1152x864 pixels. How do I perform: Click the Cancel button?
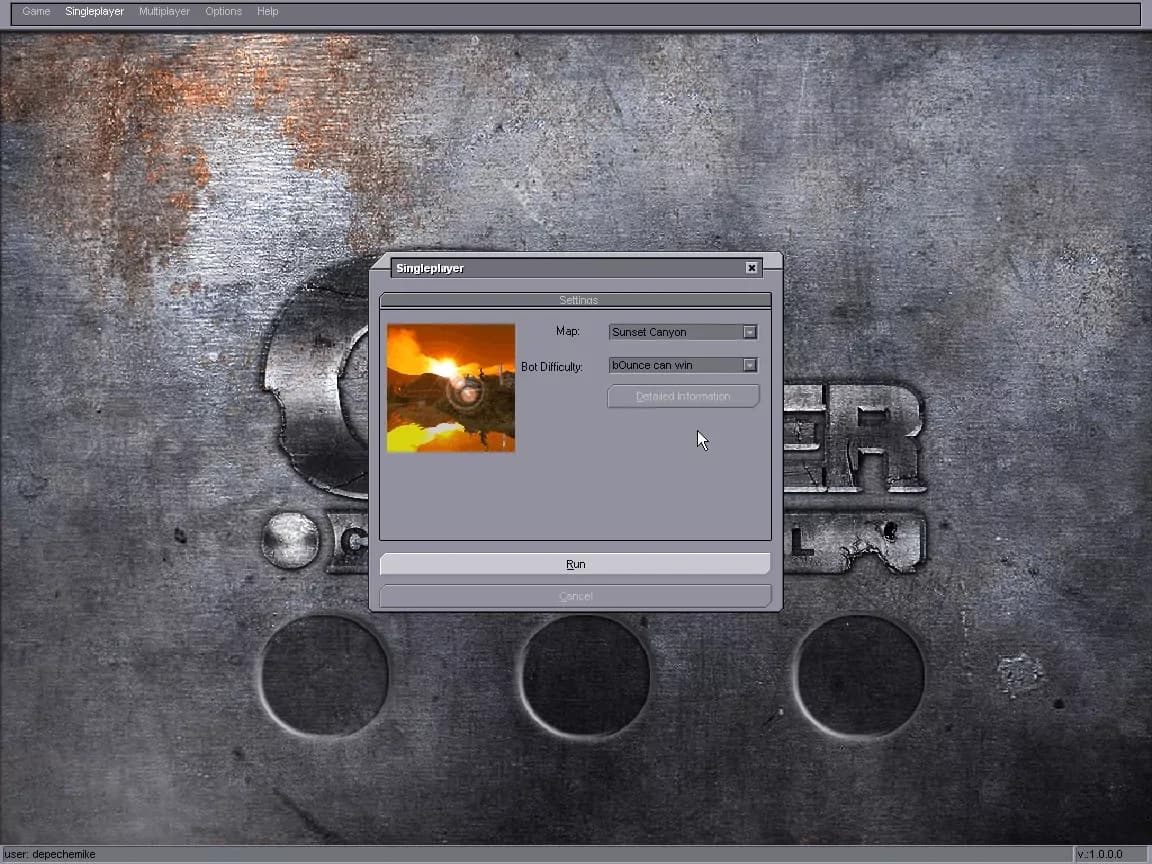(x=575, y=596)
